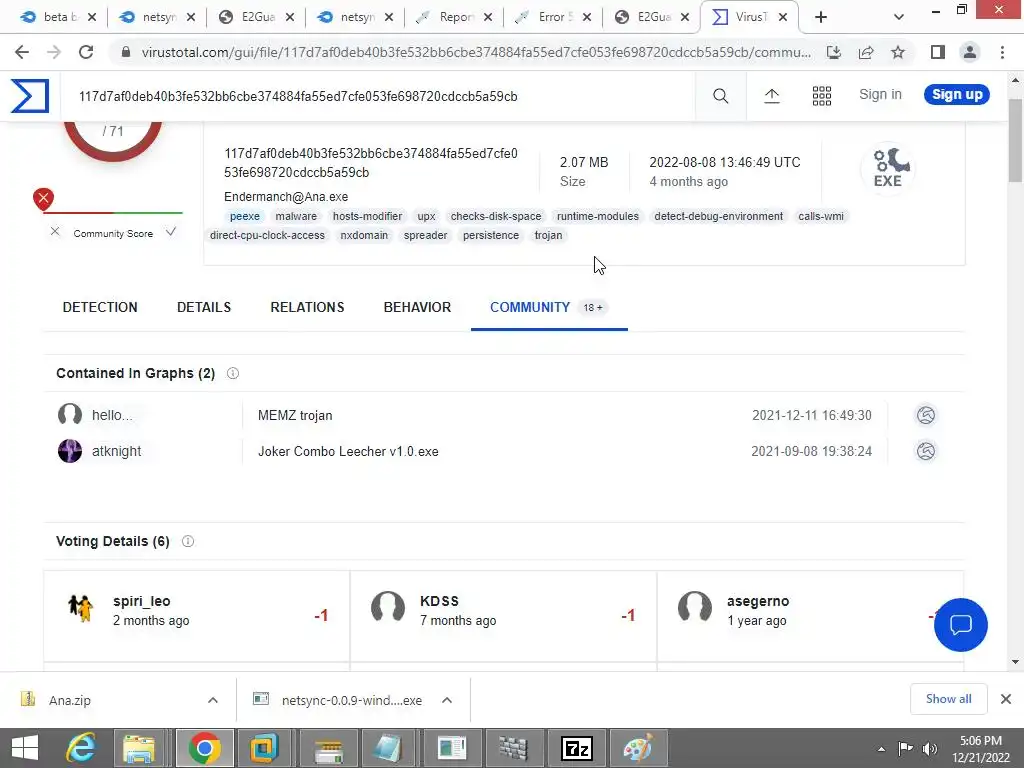Image resolution: width=1024 pixels, height=768 pixels.
Task: Click the spreader tag
Action: tap(425, 235)
